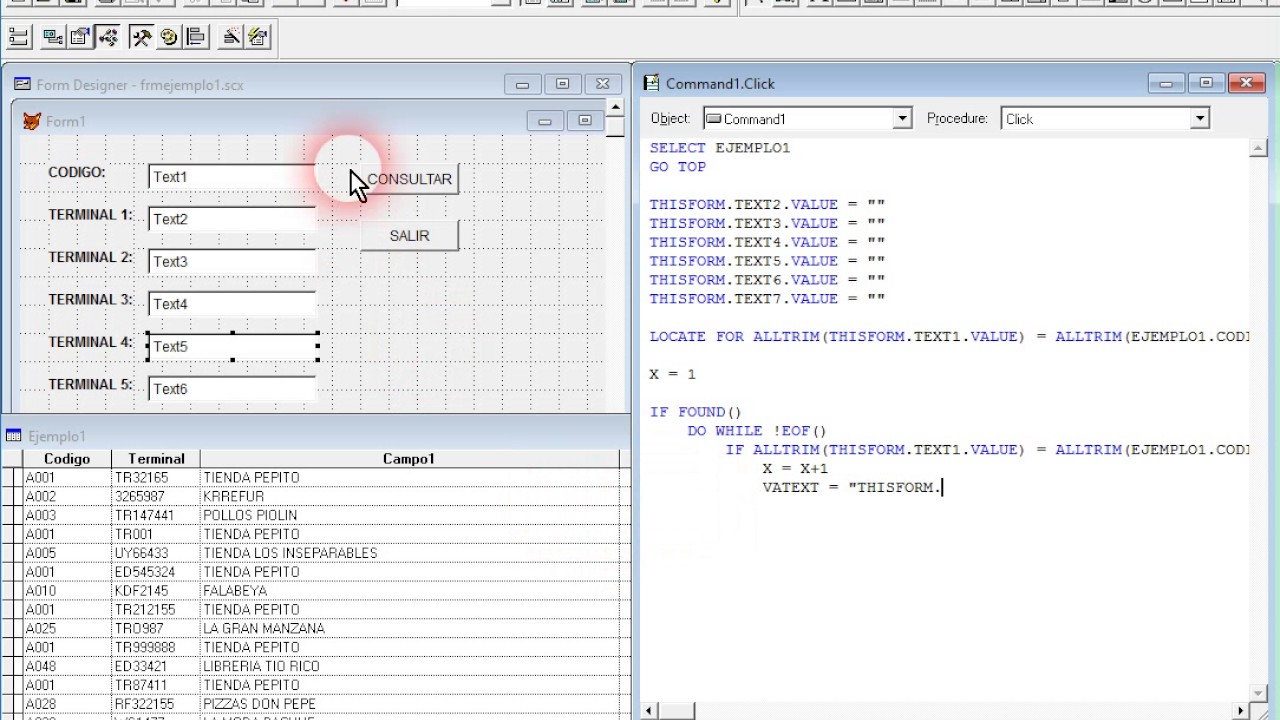The height and width of the screenshot is (720, 1280).
Task: Select the CONSULTAR button on Form1
Action: coord(409,179)
